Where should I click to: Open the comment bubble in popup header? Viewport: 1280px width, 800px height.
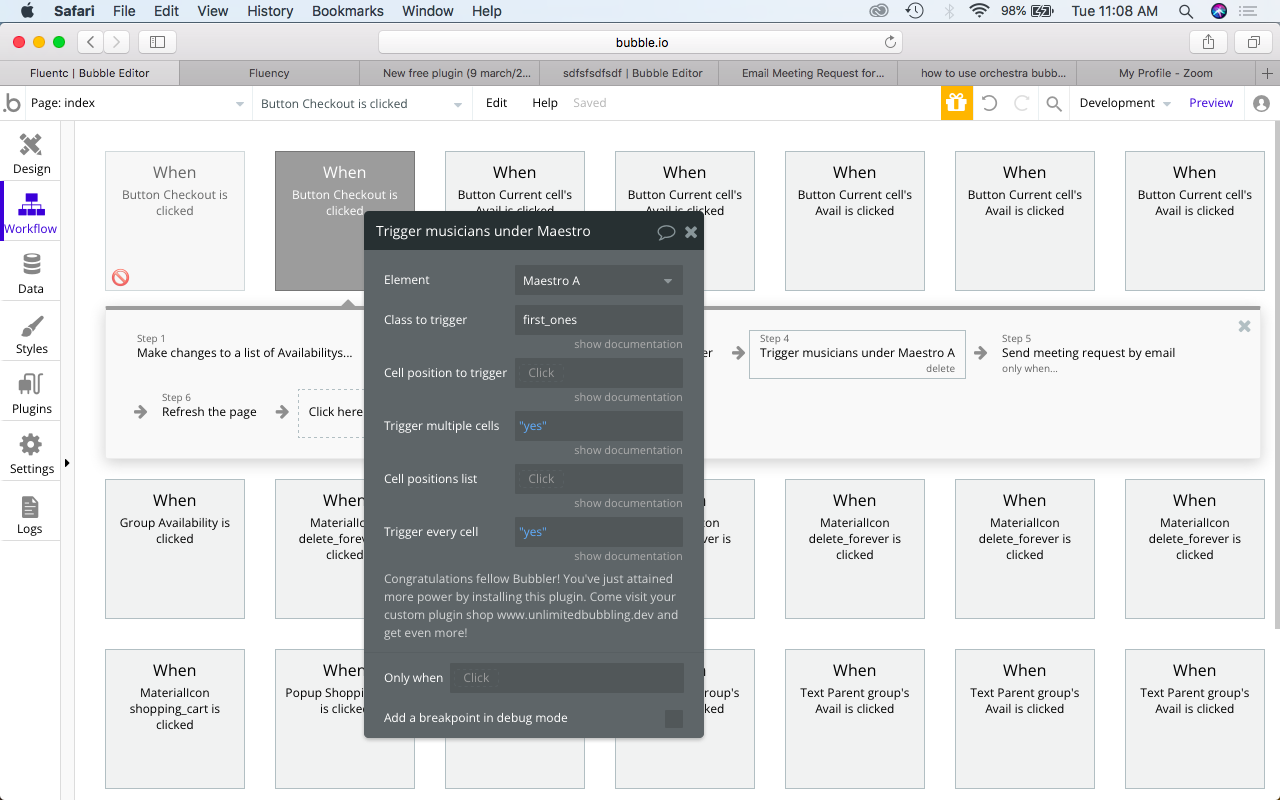tap(666, 232)
